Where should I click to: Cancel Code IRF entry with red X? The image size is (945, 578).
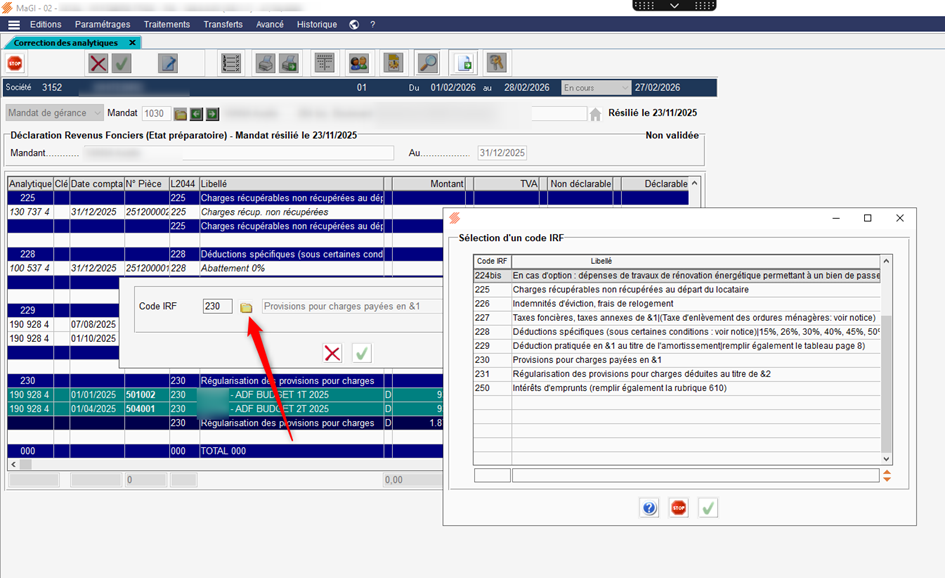333,353
